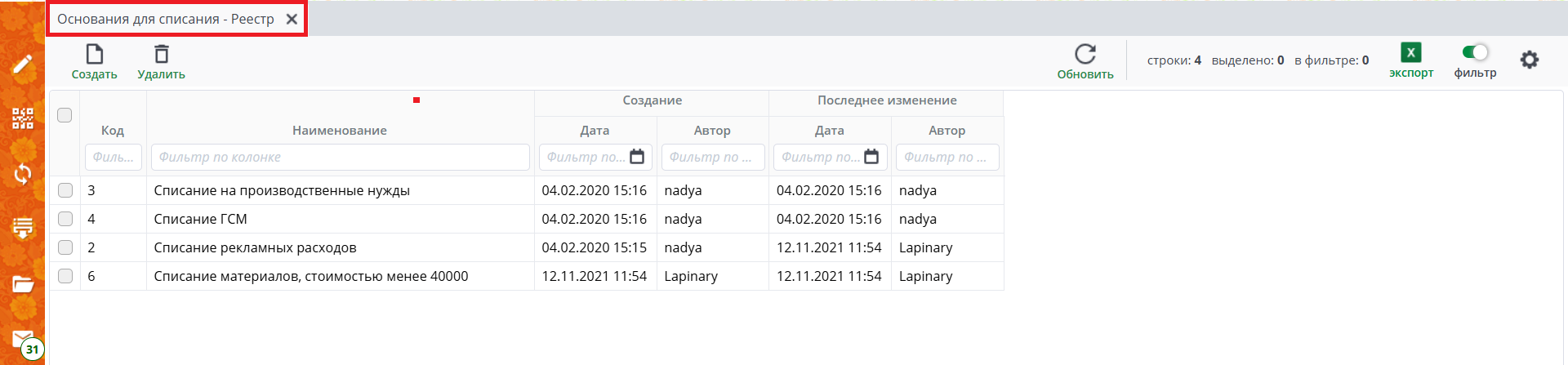Viewport: 1568px width, 365px height.
Task: Sort by the Код column header
Action: (113, 131)
